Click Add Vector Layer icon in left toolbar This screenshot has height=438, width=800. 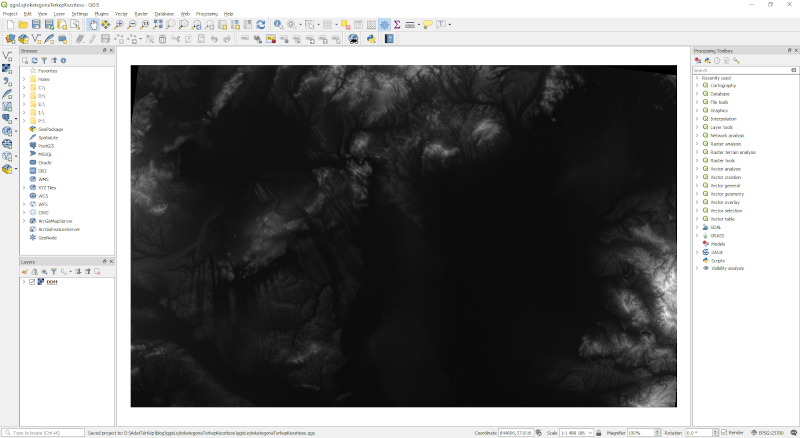pos(7,56)
